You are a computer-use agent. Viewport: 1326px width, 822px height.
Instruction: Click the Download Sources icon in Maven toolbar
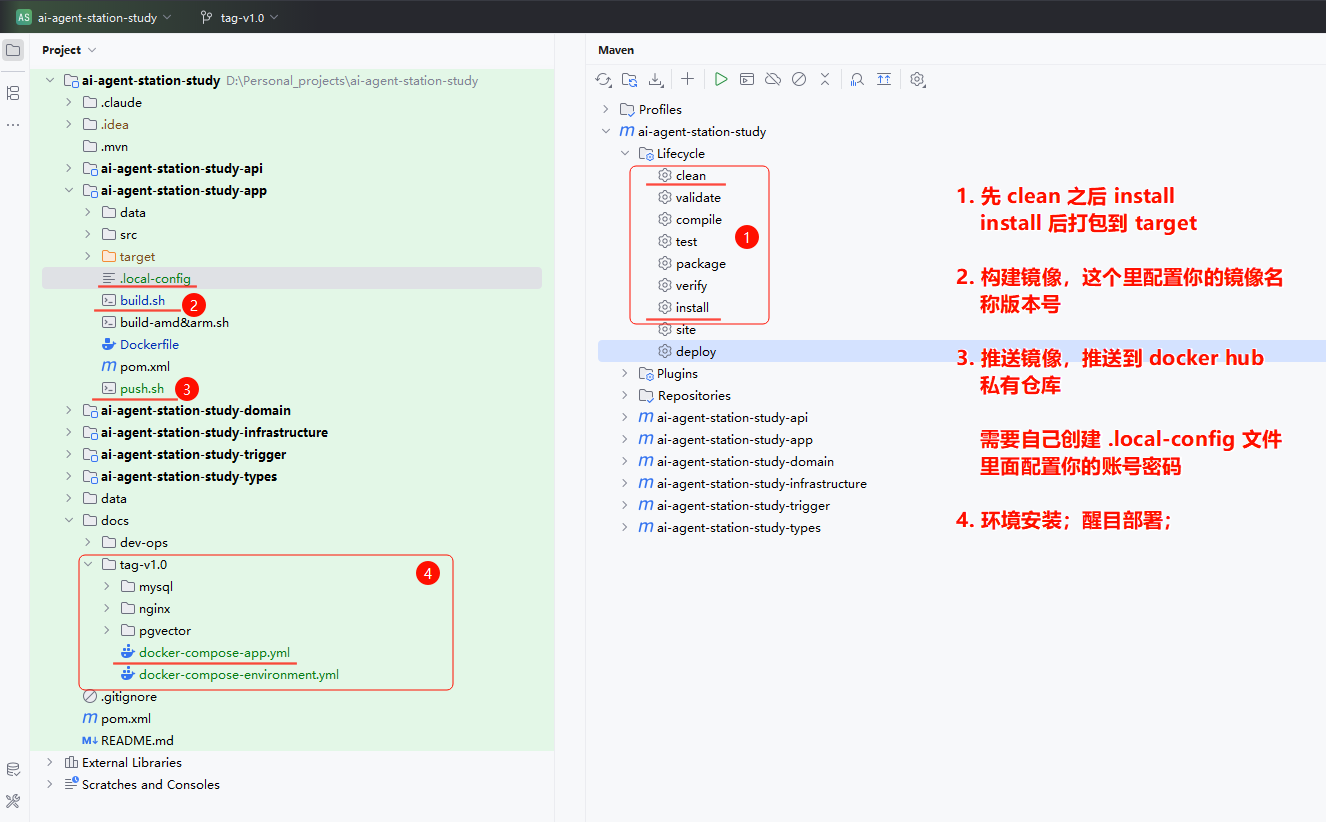point(656,79)
